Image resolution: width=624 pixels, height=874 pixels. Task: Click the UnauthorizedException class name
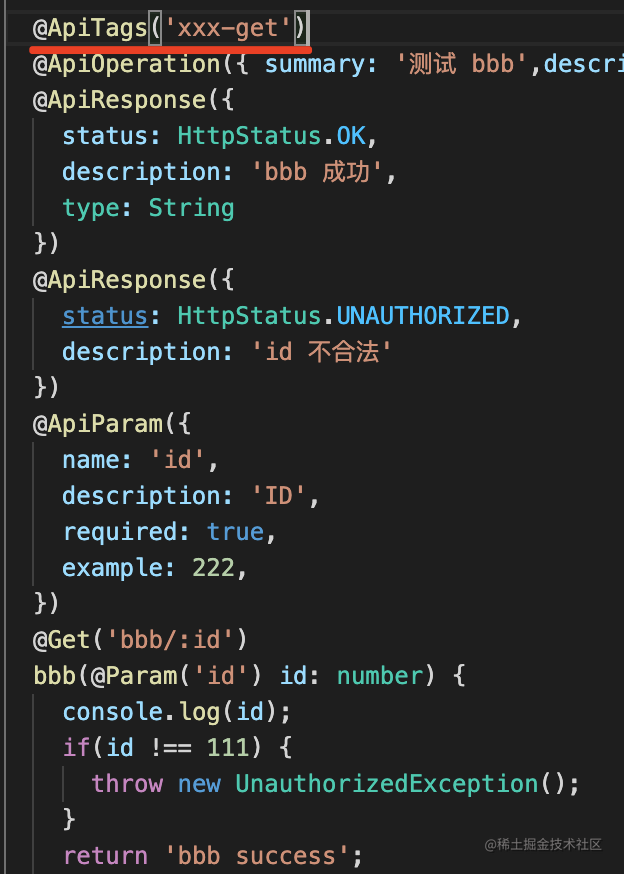pyautogui.click(x=387, y=783)
